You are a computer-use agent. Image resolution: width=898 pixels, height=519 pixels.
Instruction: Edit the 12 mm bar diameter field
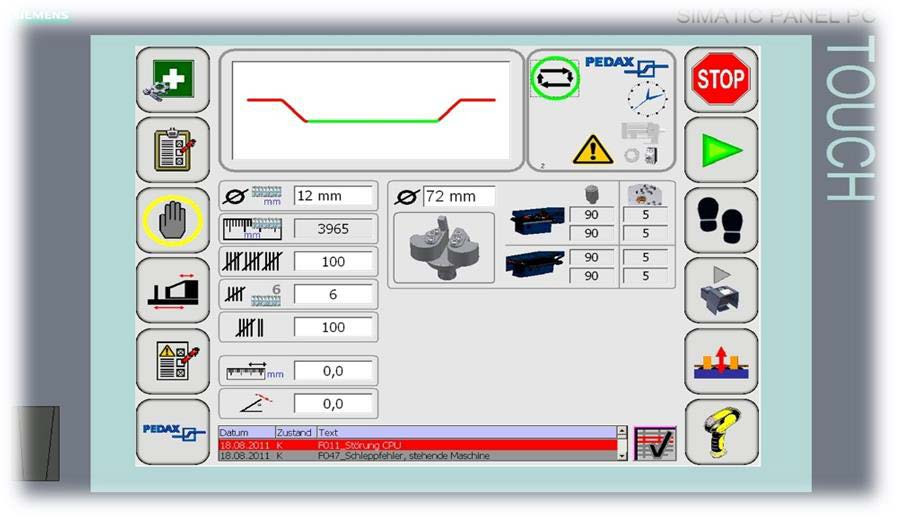click(x=333, y=195)
